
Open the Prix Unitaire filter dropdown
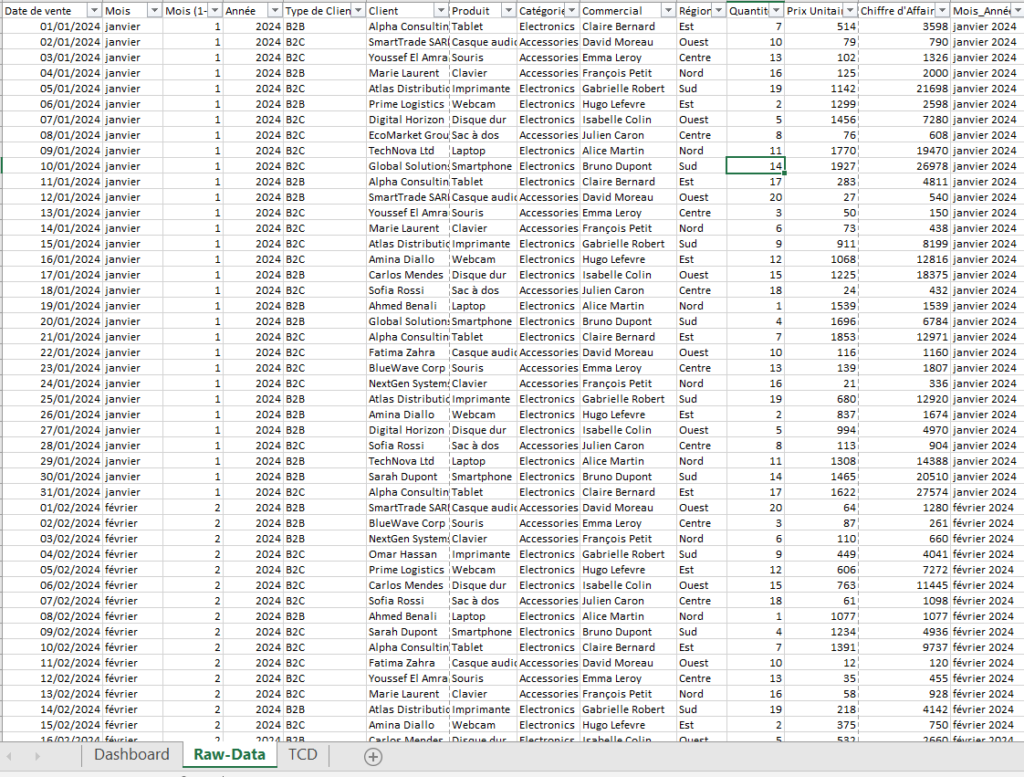[x=850, y=11]
